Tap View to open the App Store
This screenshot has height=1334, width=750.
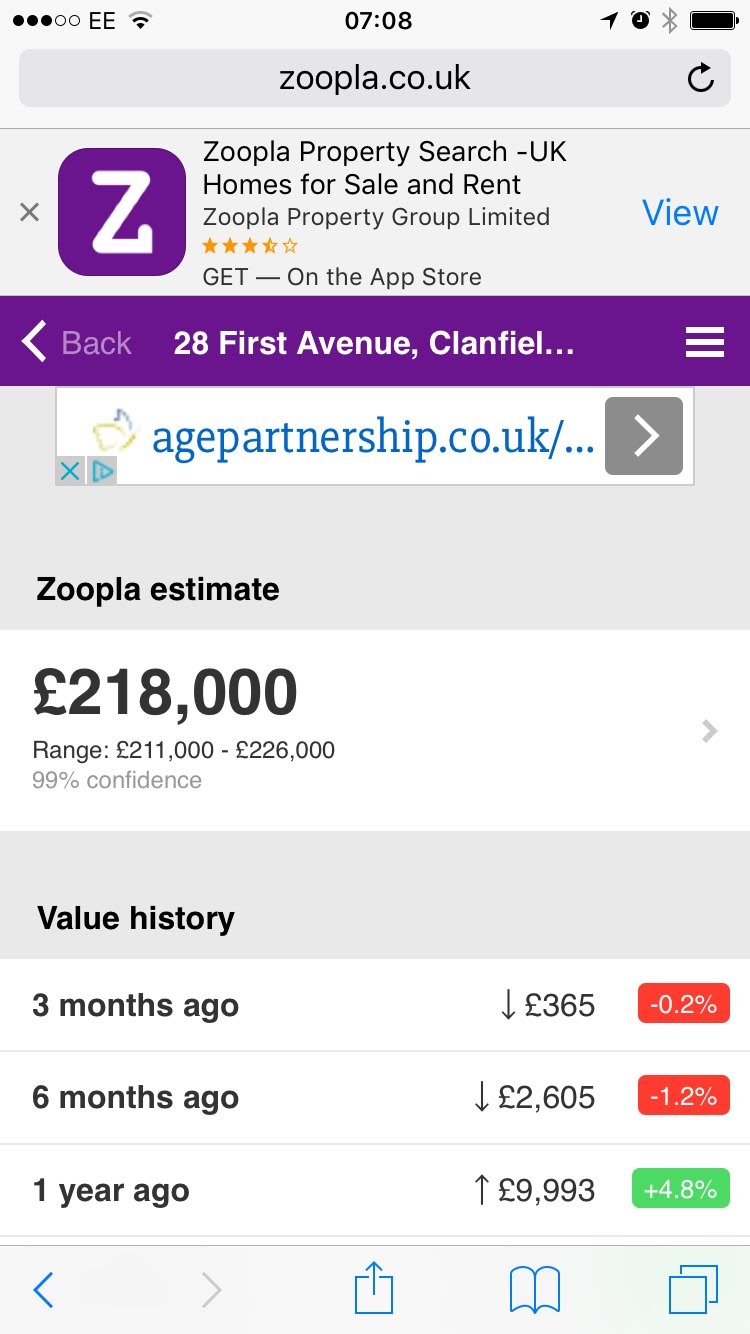(x=680, y=212)
